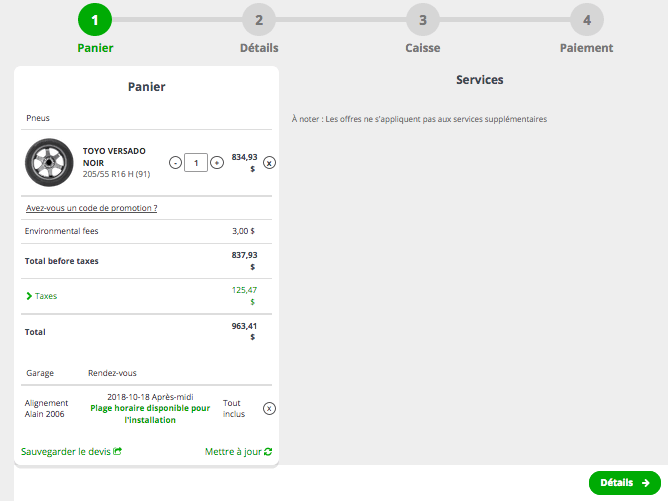Go to step 1 Panier
The width and height of the screenshot is (668, 501).
click(95, 19)
